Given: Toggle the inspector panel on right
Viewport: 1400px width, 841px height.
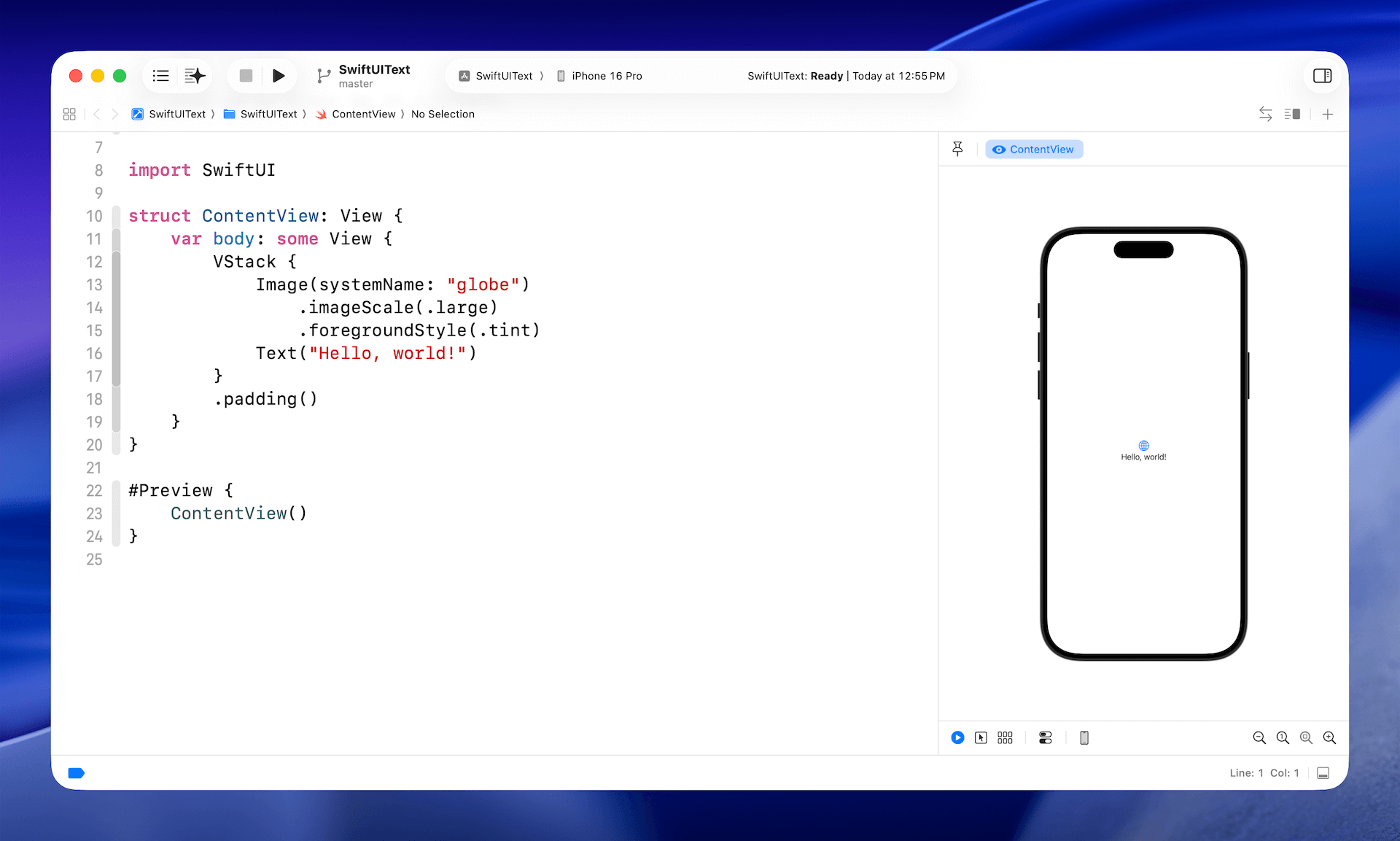Looking at the screenshot, I should (1322, 76).
